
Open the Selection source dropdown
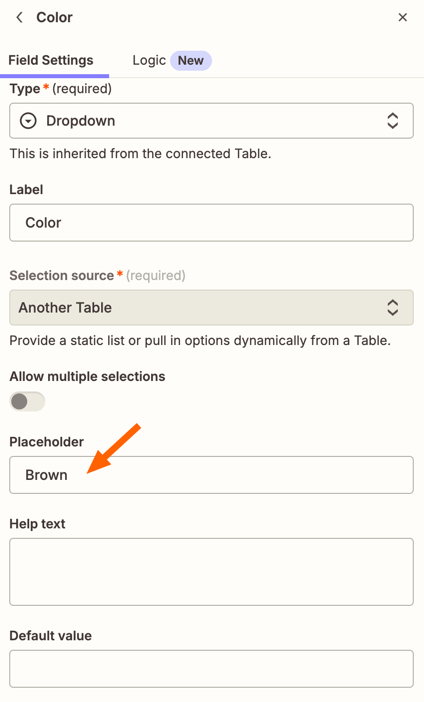coord(211,308)
